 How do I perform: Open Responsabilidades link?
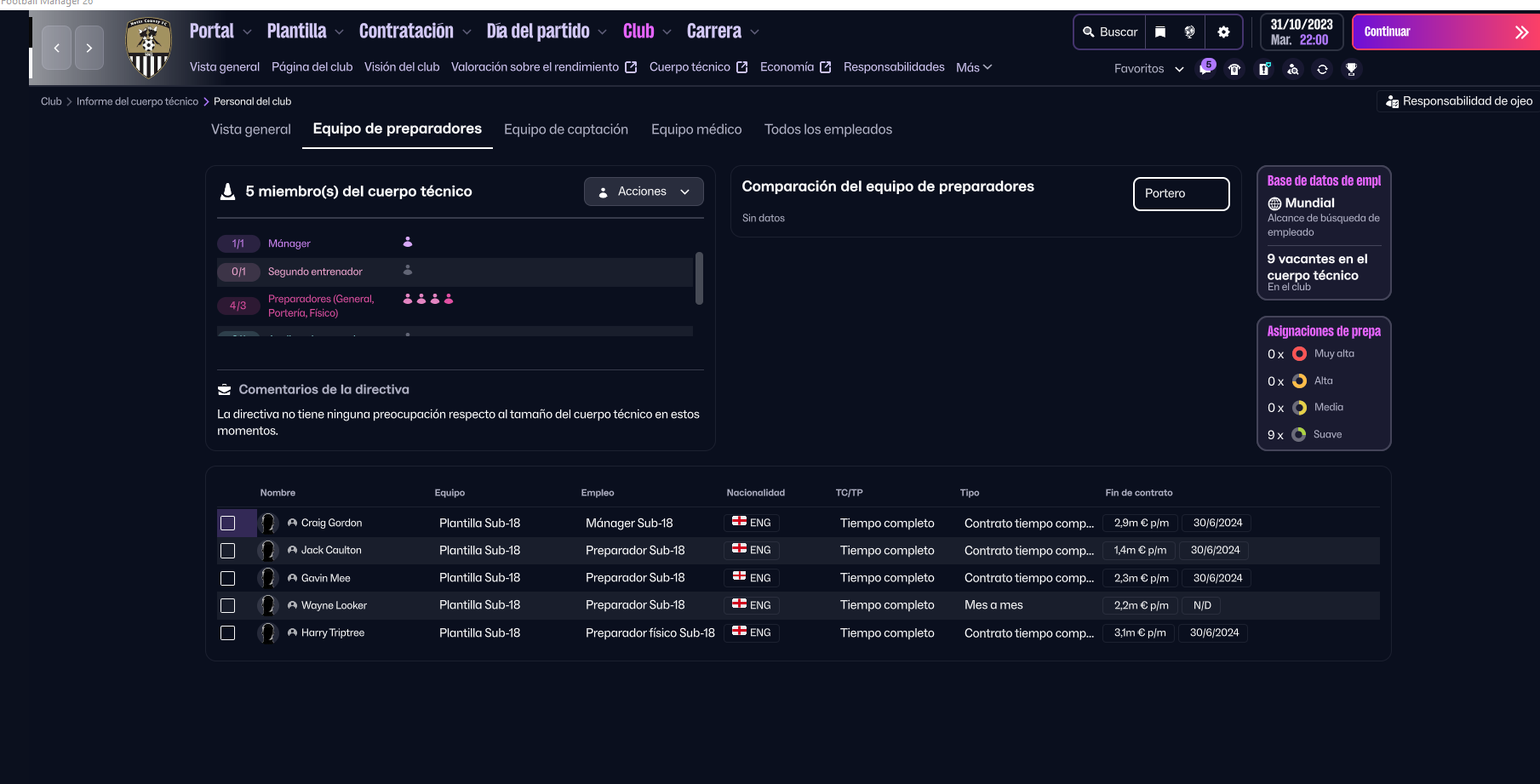(x=894, y=67)
